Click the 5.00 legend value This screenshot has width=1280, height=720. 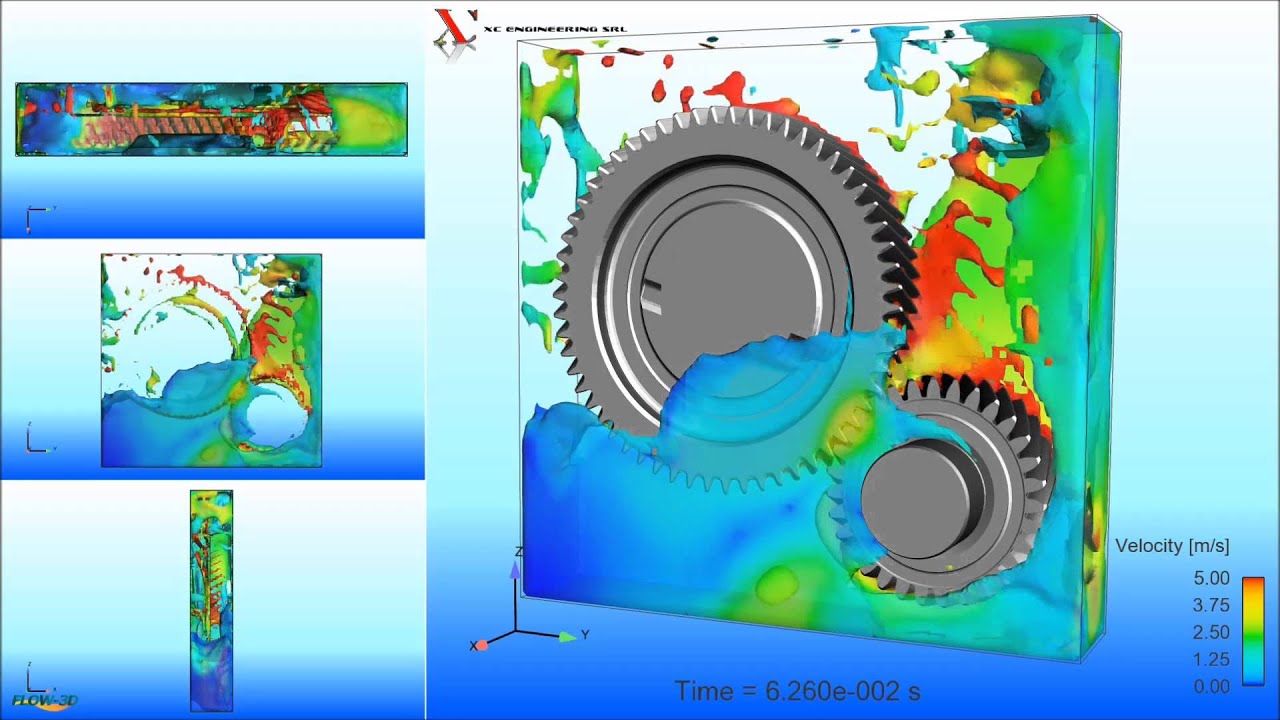pyautogui.click(x=1211, y=578)
